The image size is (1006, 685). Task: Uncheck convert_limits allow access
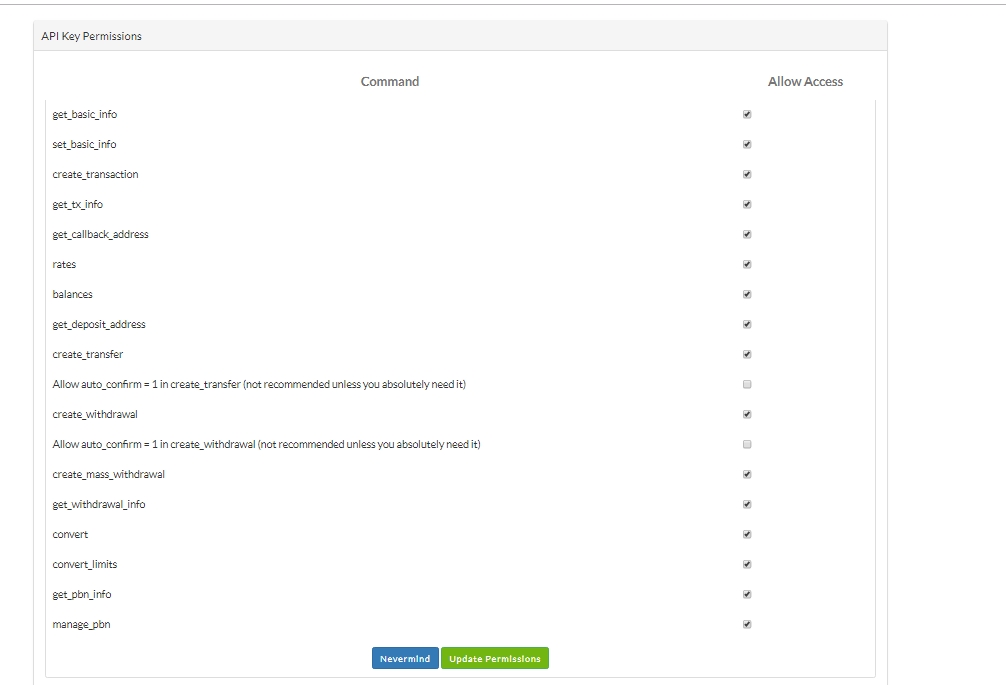[747, 564]
